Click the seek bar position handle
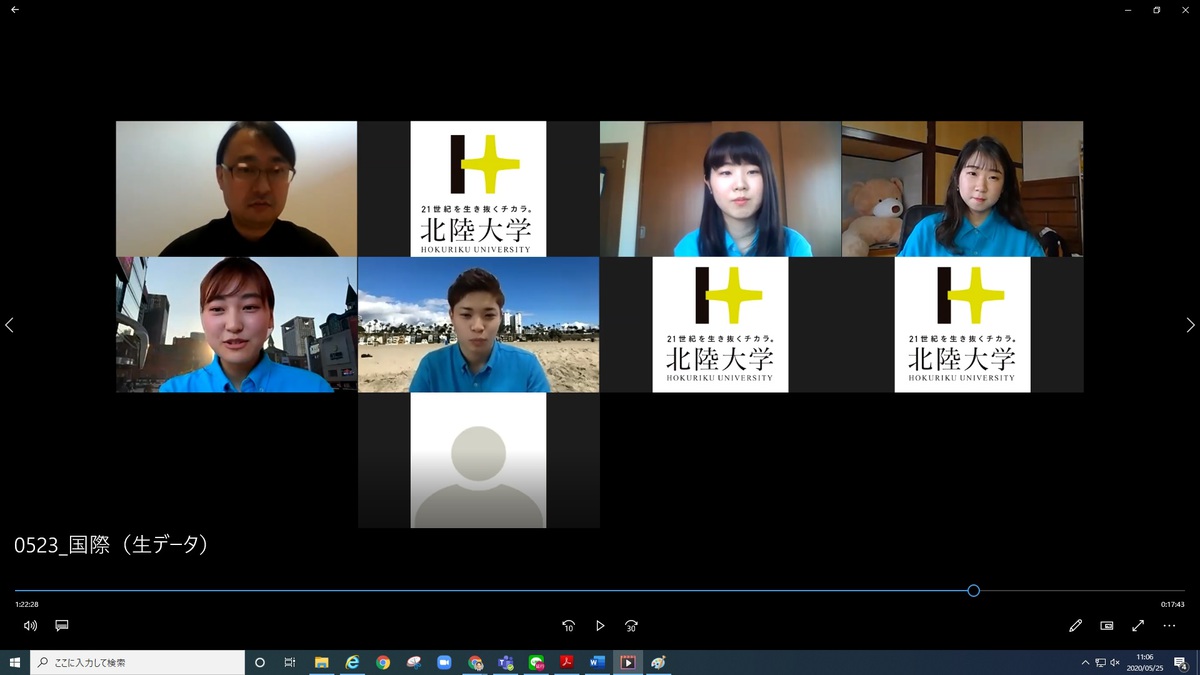 973,591
